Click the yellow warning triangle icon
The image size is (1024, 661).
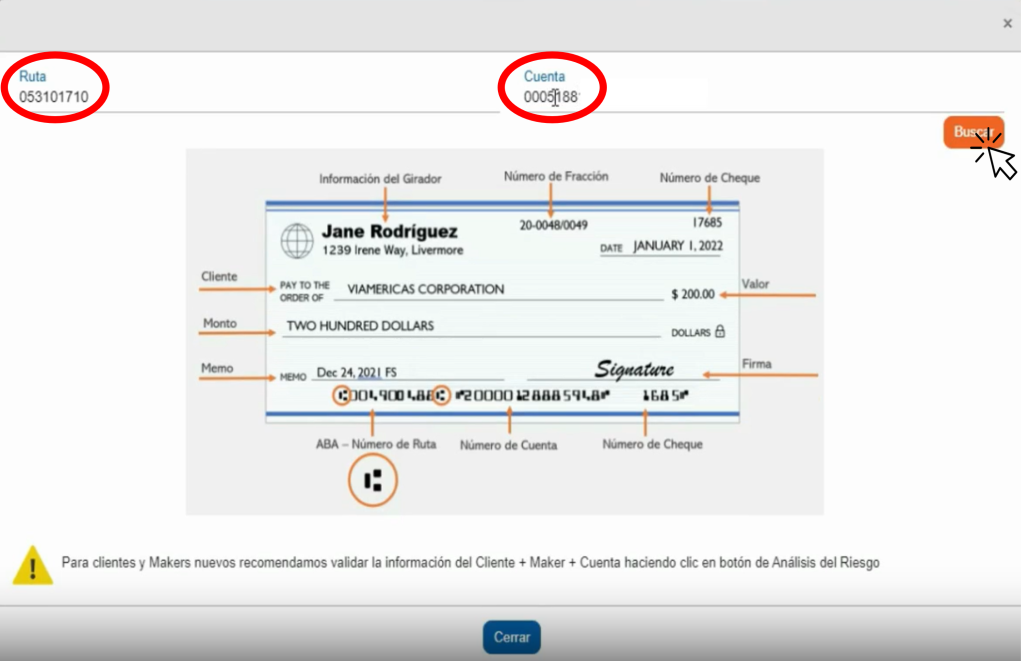32,565
